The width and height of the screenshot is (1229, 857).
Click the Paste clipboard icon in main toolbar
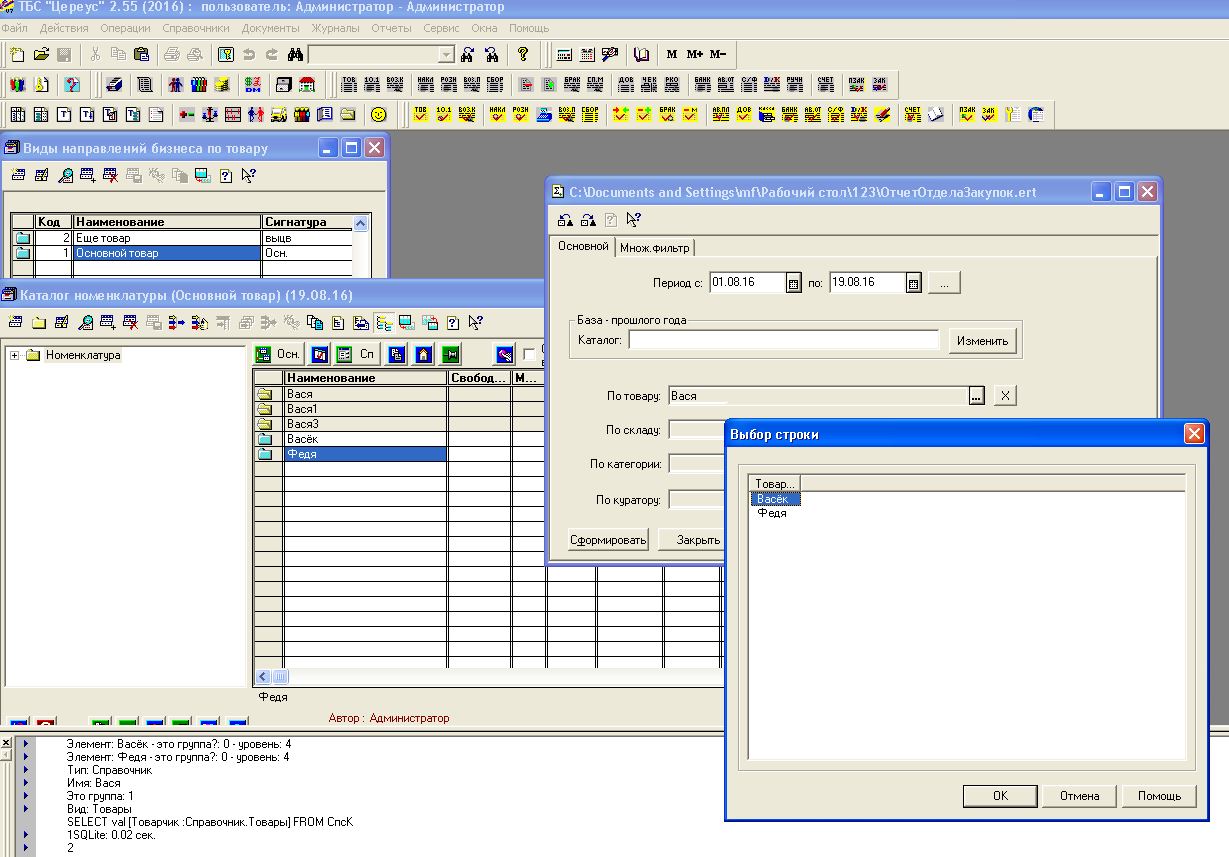(x=141, y=54)
